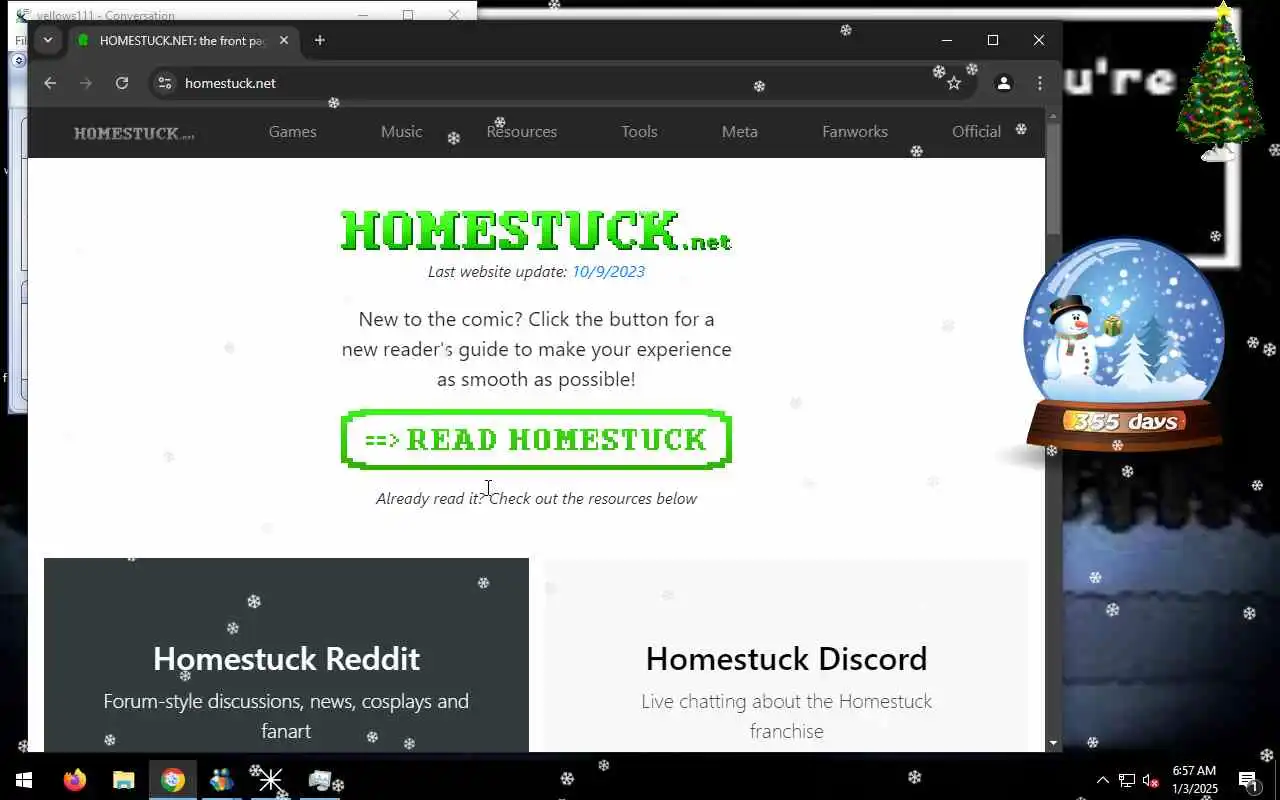
Task: Reload the homestuck.net page
Action: coord(122,83)
